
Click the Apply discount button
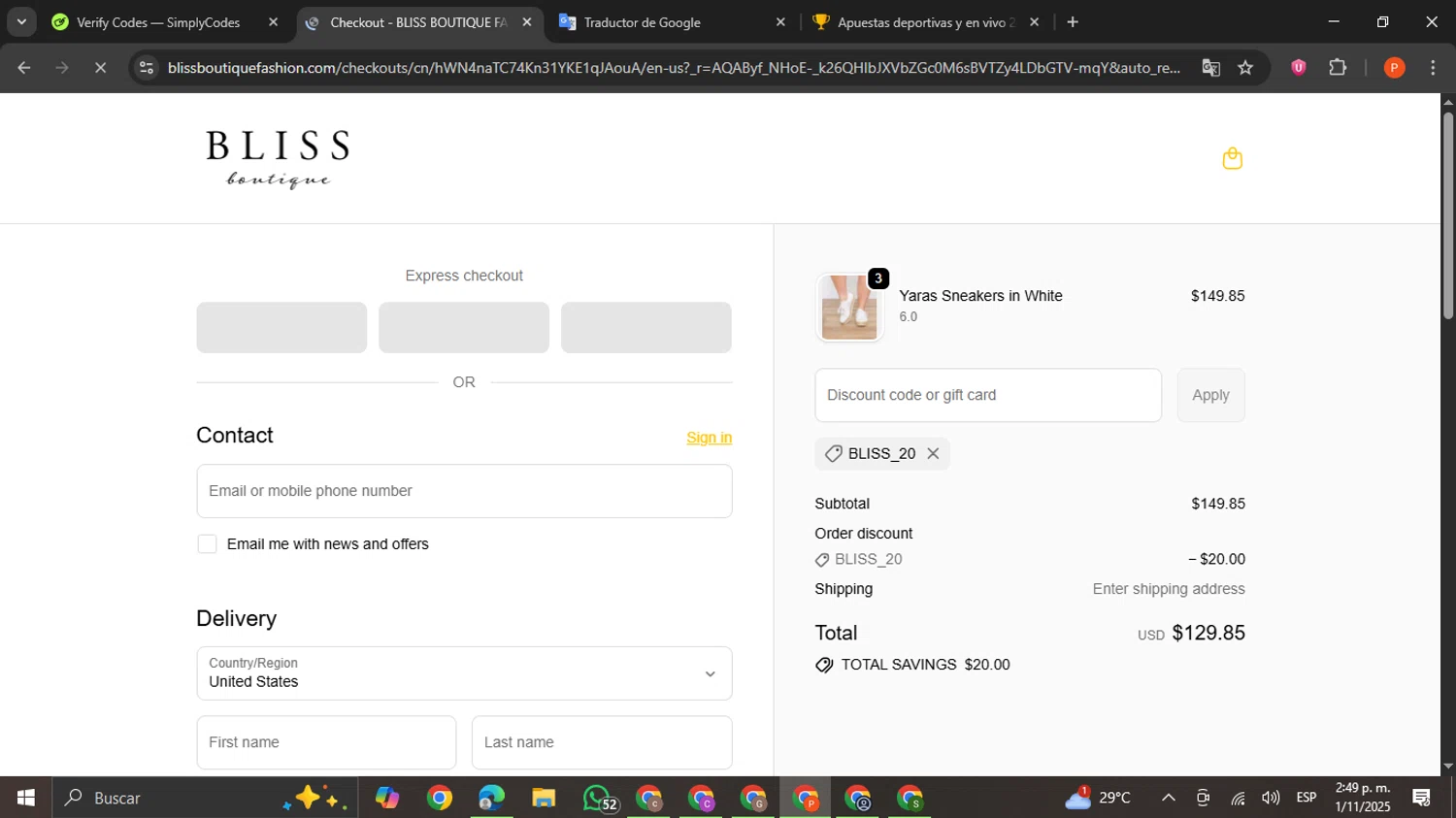pyautogui.click(x=1210, y=395)
